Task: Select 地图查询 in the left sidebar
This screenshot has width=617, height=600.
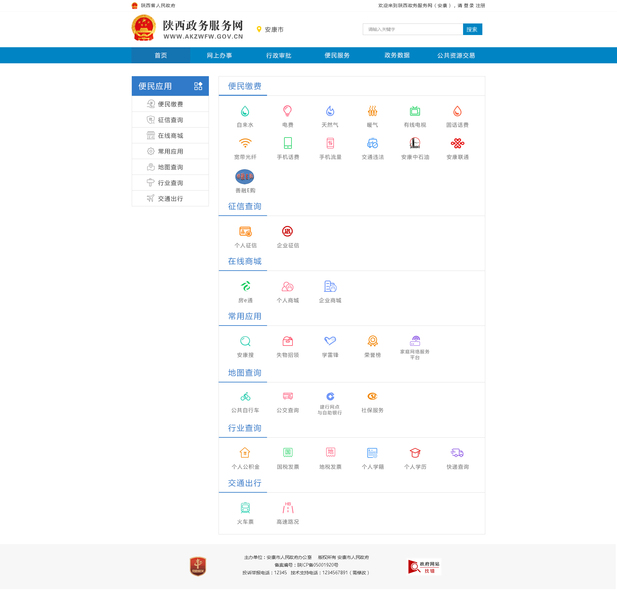Action: 170,167
